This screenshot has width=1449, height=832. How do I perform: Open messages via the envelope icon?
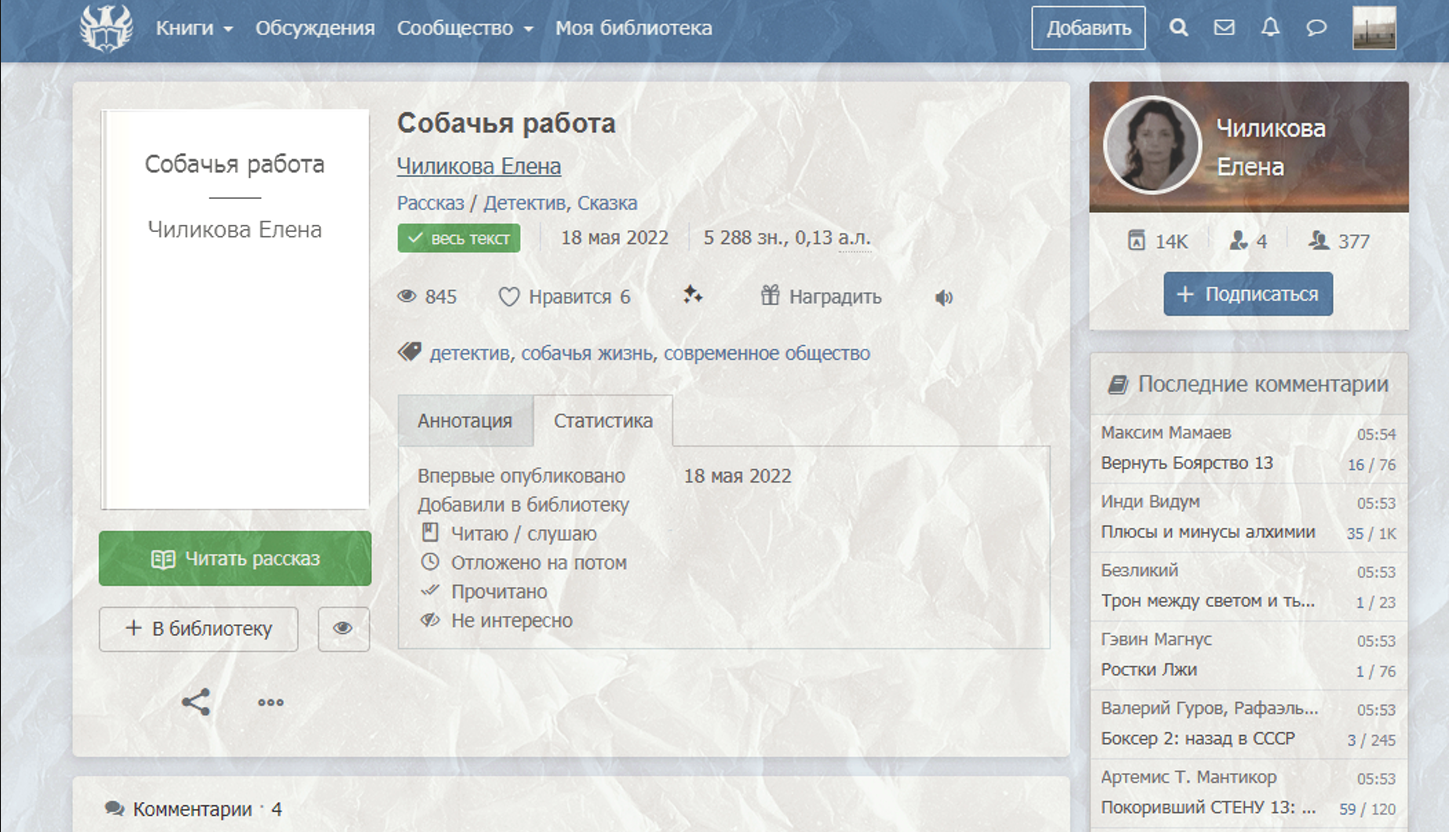pyautogui.click(x=1224, y=28)
